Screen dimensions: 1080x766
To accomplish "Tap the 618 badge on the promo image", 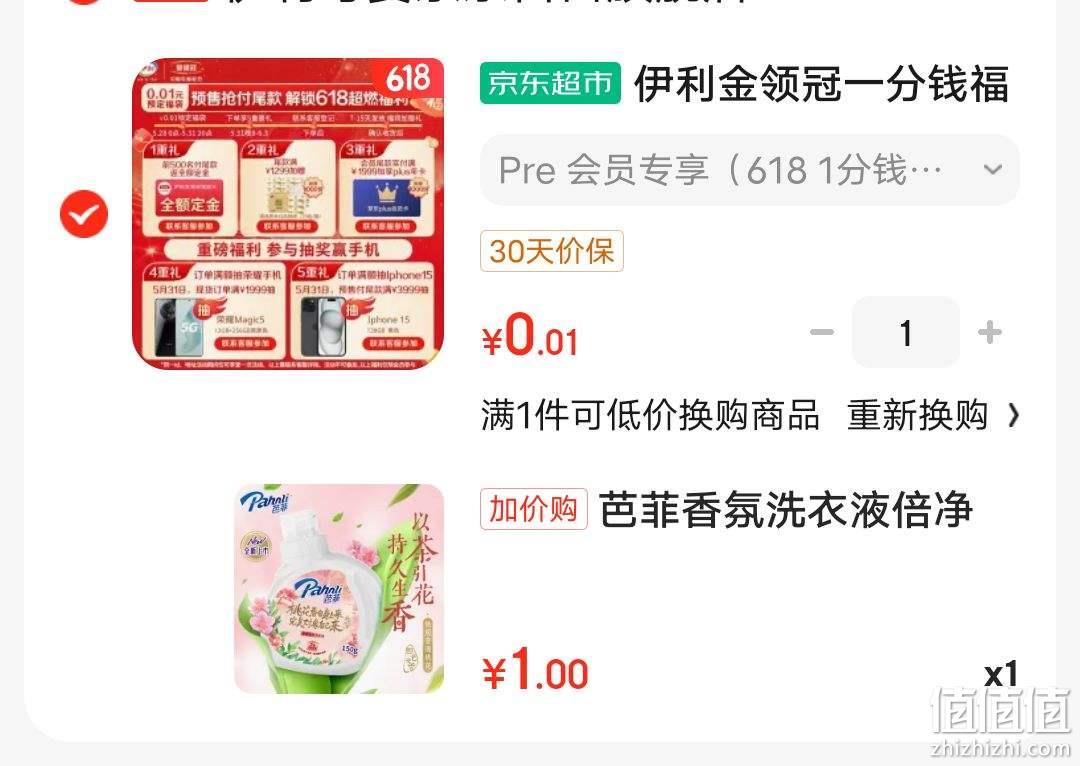I will coord(408,77).
